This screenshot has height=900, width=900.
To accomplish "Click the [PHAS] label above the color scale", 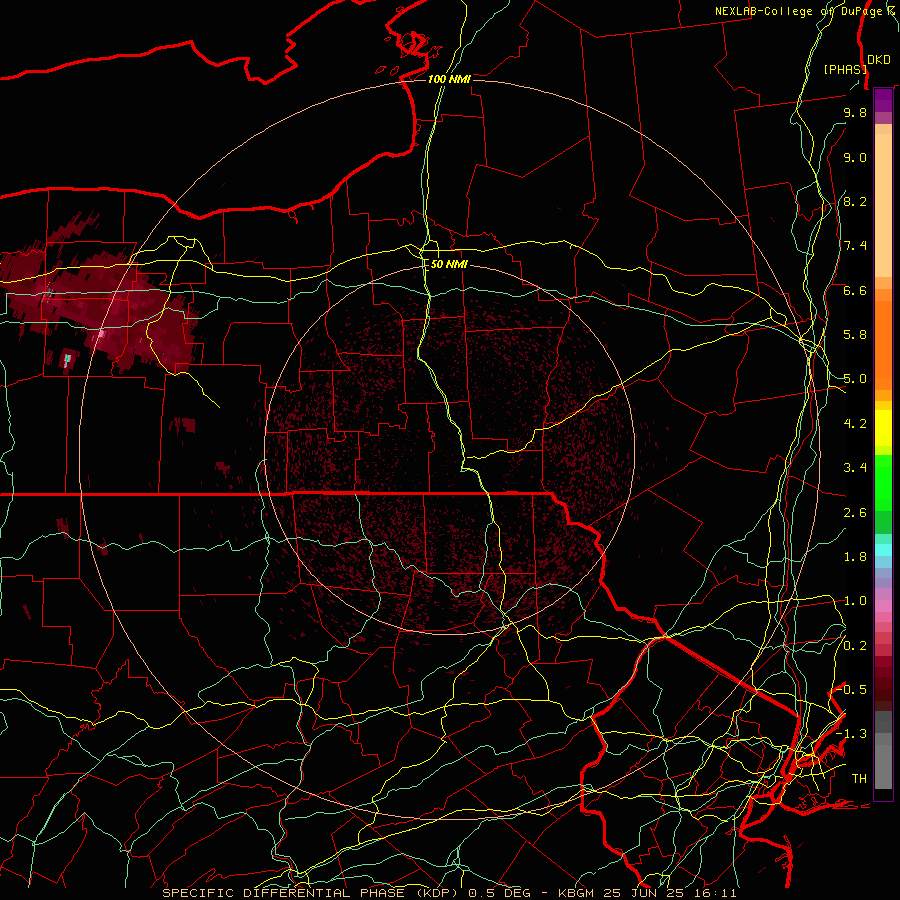I will (x=845, y=70).
